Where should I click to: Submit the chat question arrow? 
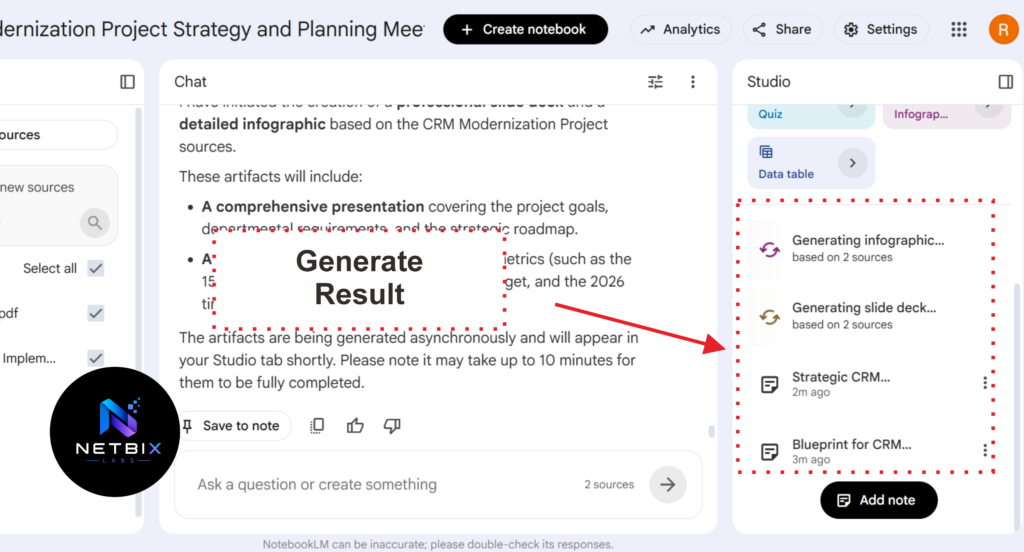tap(667, 485)
